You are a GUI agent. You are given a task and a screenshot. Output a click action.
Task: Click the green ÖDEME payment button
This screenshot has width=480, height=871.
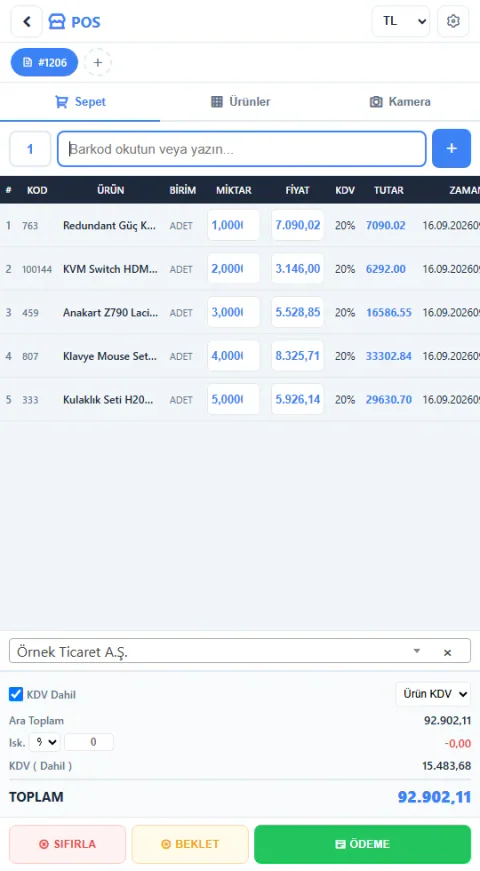click(x=362, y=844)
